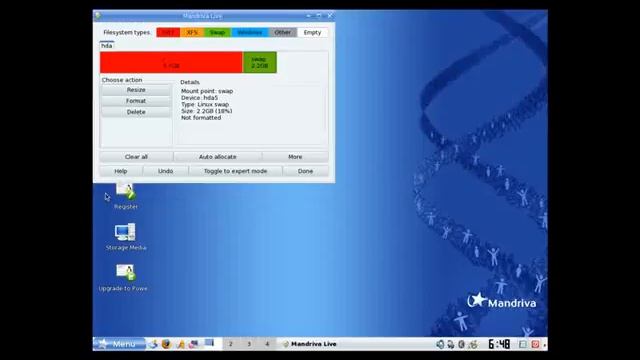Select the green 2.2GB swap partition

tap(260, 62)
